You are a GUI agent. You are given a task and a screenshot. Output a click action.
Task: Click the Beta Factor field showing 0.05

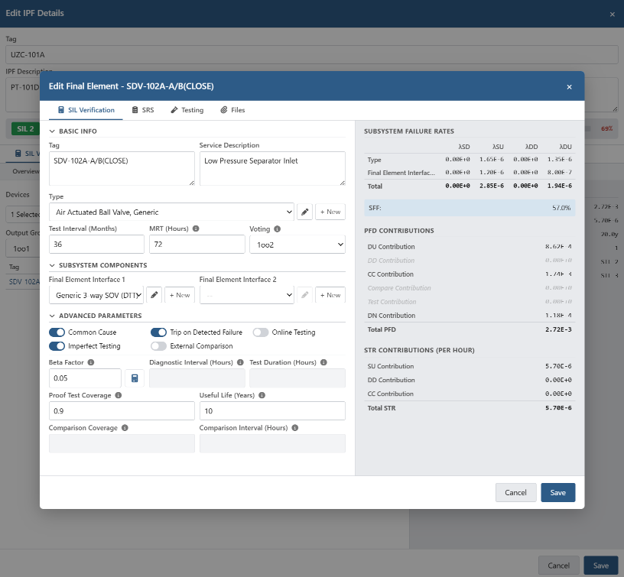pyautogui.click(x=85, y=378)
